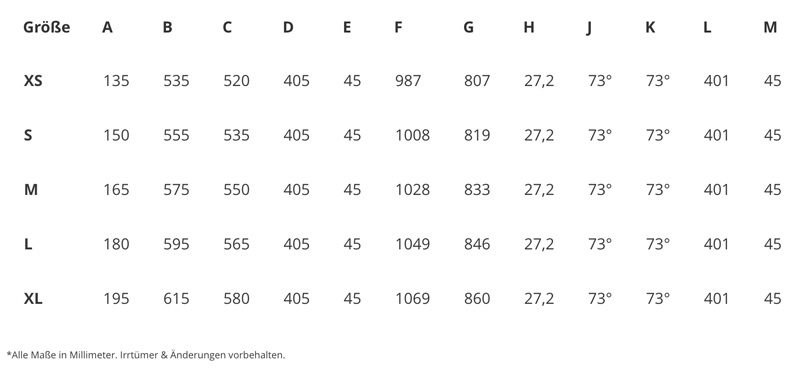Click column header H
The image size is (800, 374).
pyautogui.click(x=529, y=27)
